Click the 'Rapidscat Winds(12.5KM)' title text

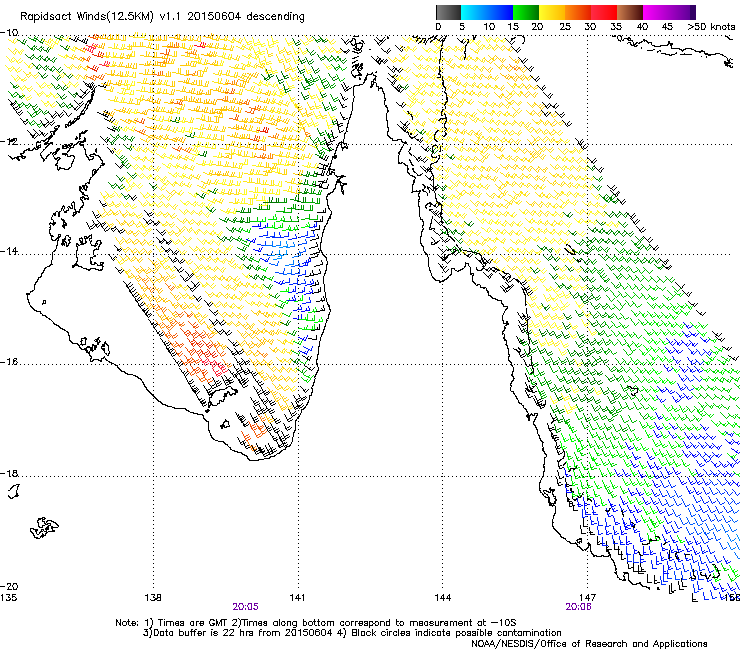(87, 17)
